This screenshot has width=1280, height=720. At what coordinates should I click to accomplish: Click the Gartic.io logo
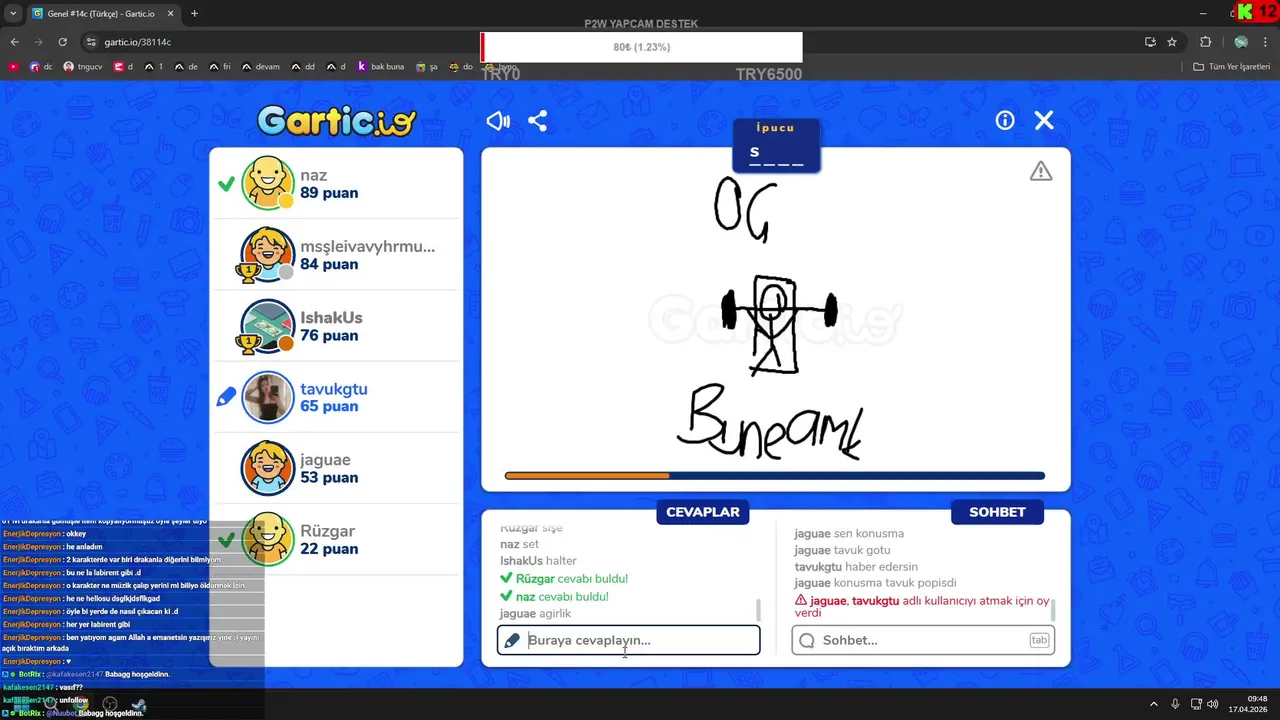336,121
